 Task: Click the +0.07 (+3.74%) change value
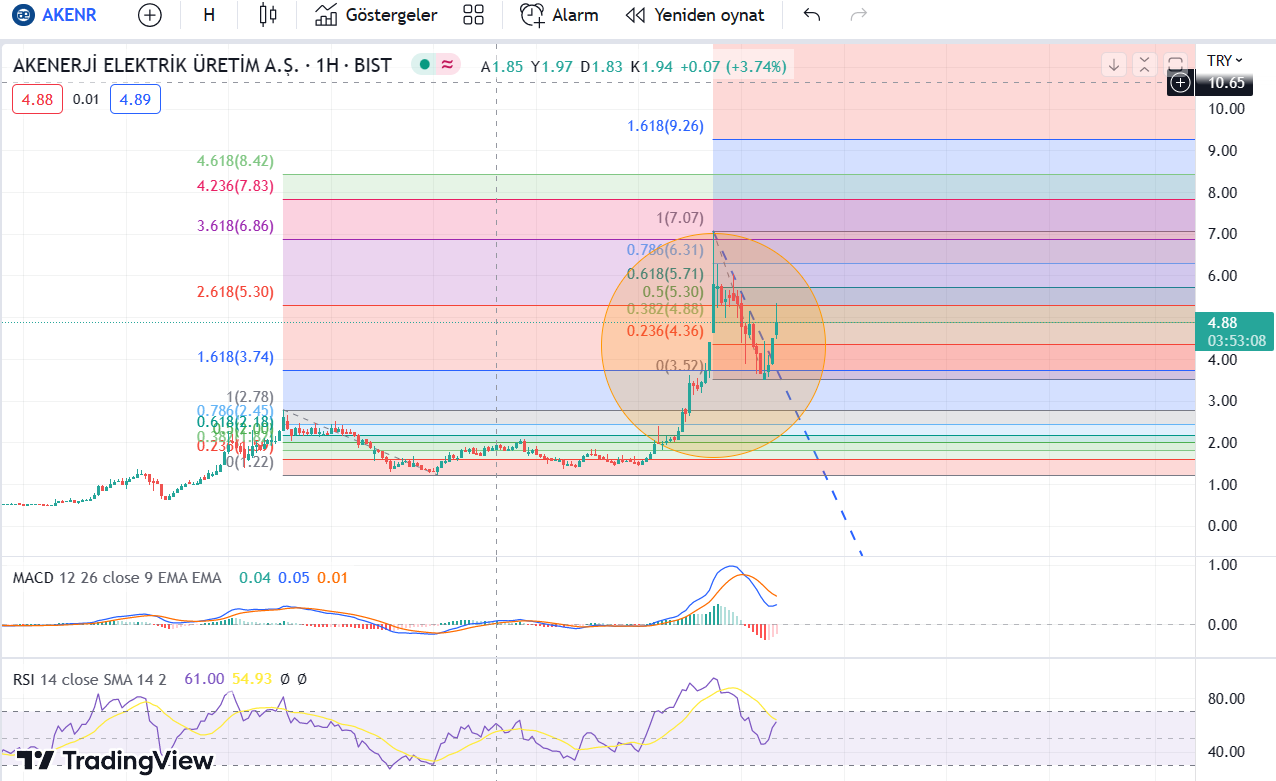[733, 66]
